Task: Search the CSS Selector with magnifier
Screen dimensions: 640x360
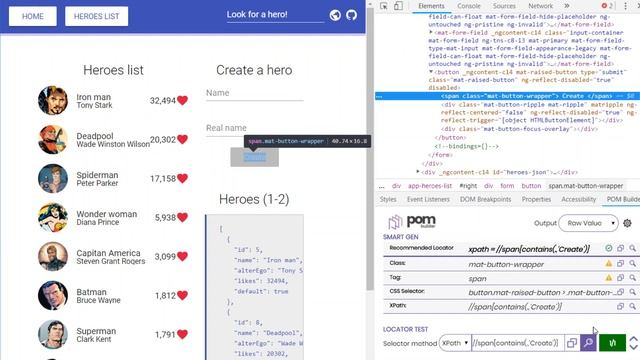Action: point(632,292)
